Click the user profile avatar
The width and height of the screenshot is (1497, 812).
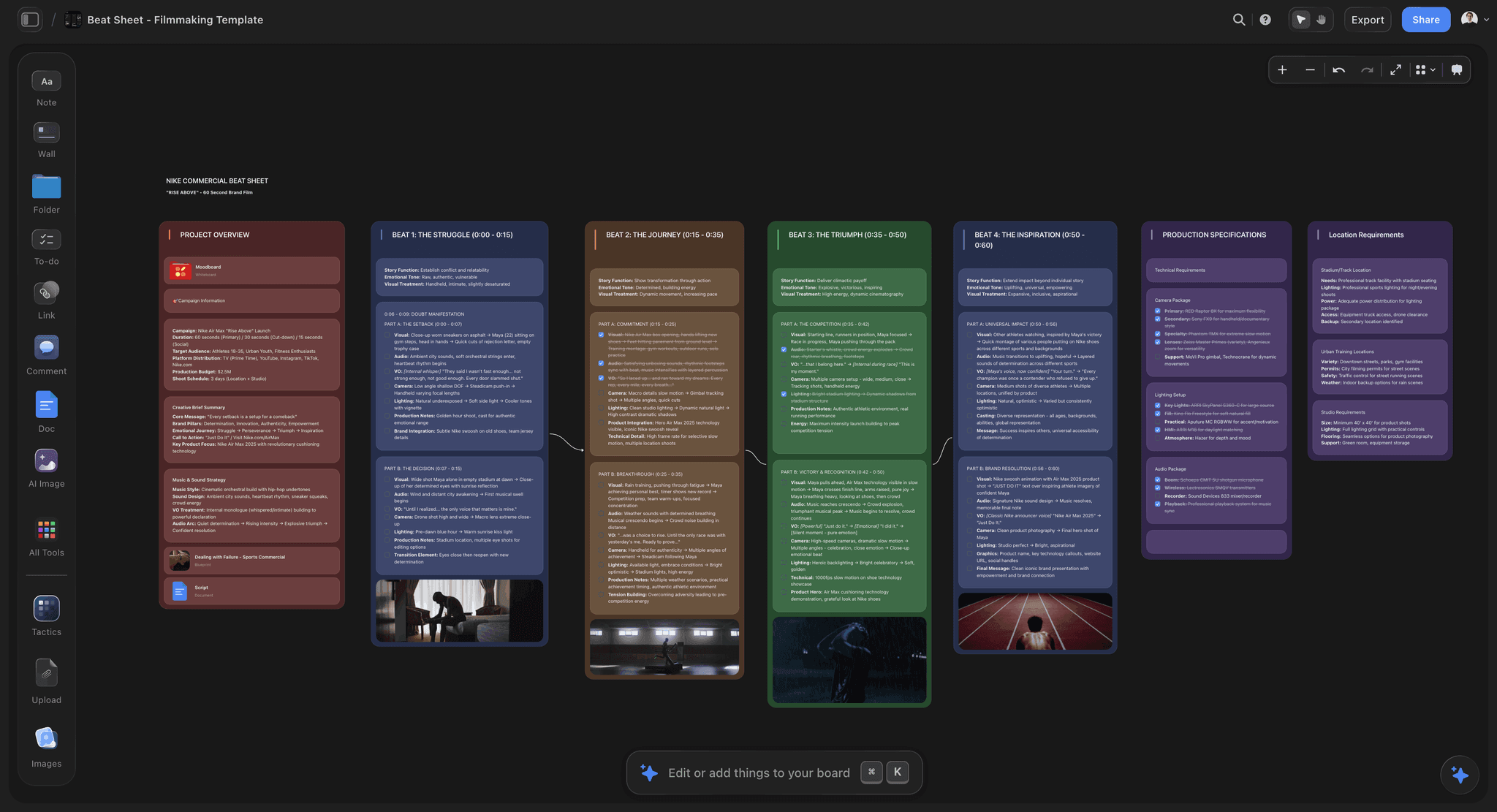[x=1469, y=20]
